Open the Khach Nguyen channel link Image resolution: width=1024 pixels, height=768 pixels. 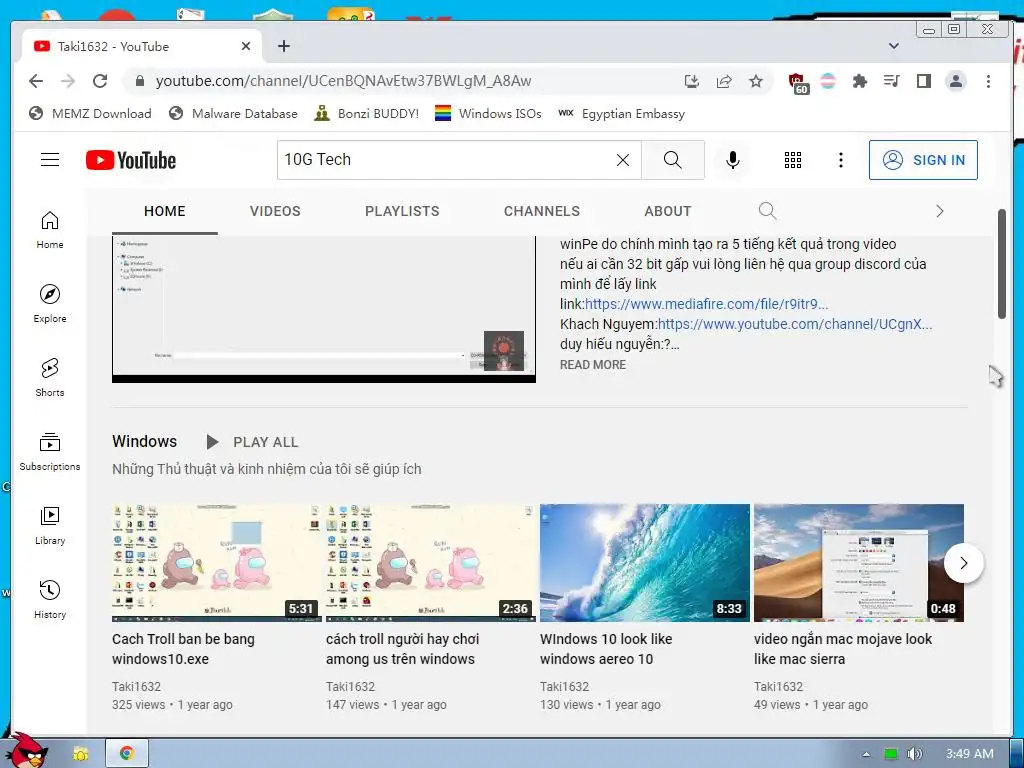[x=795, y=324]
